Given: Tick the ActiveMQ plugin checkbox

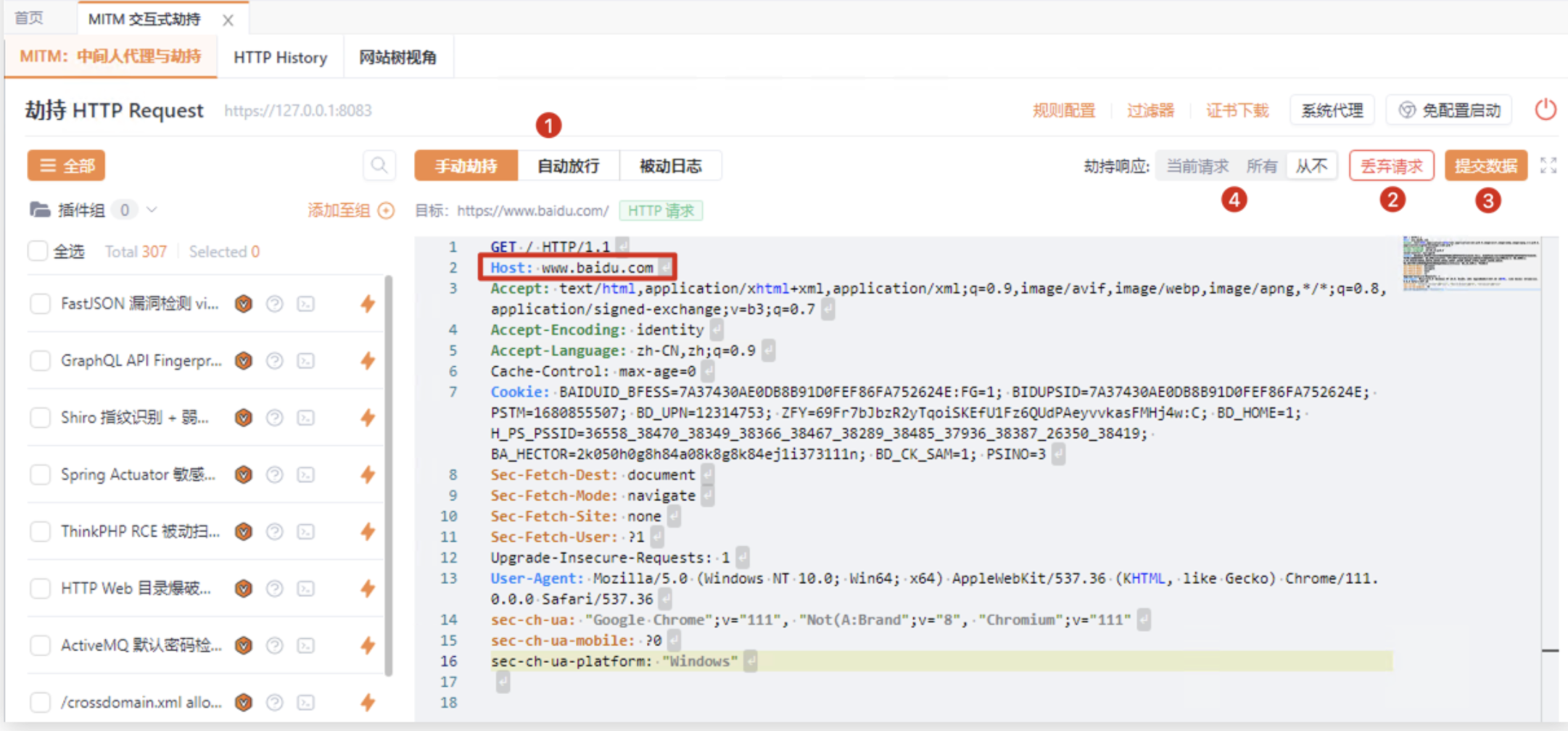Looking at the screenshot, I should click(40, 645).
